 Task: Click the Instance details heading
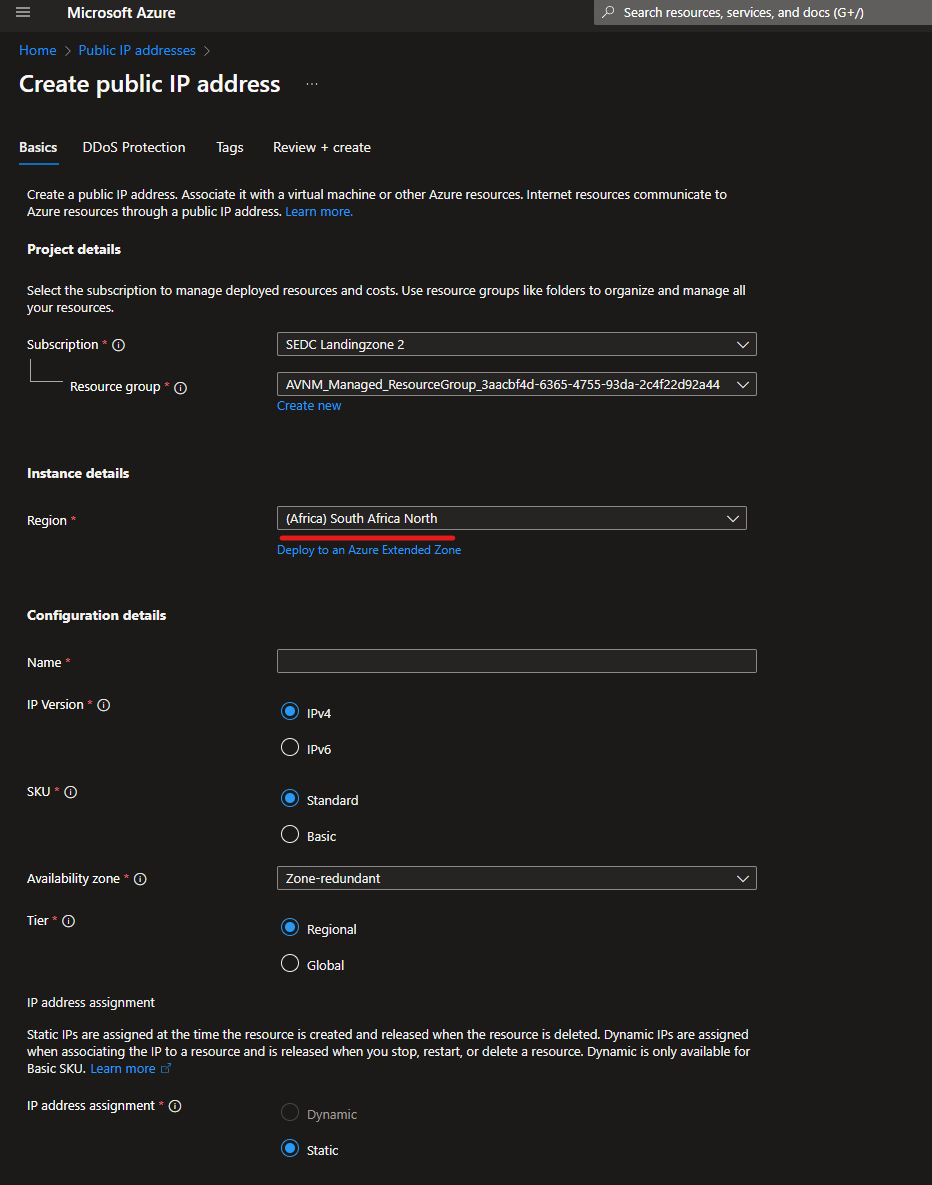click(x=78, y=473)
